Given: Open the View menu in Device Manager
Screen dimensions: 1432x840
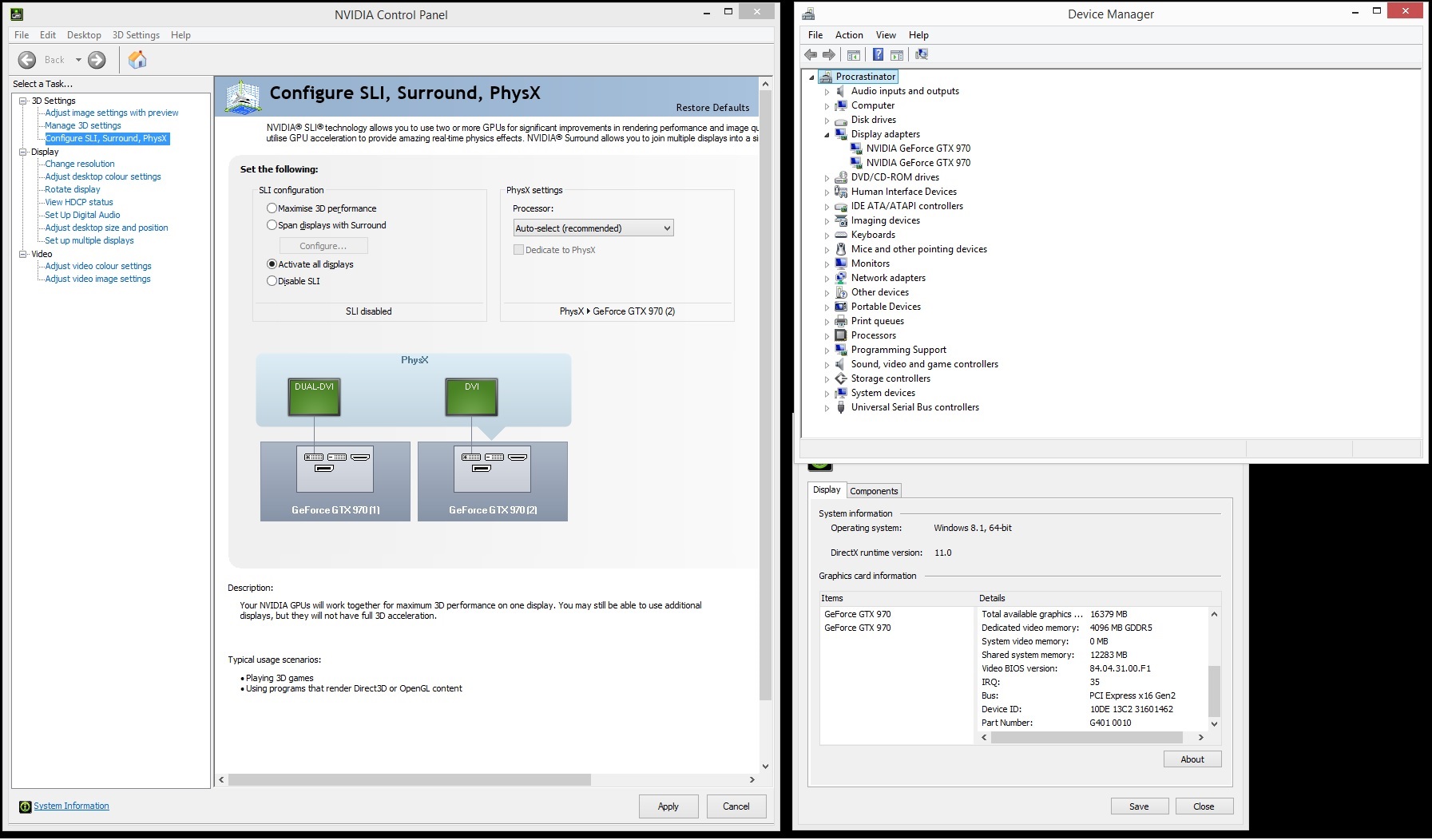Looking at the screenshot, I should tap(886, 35).
